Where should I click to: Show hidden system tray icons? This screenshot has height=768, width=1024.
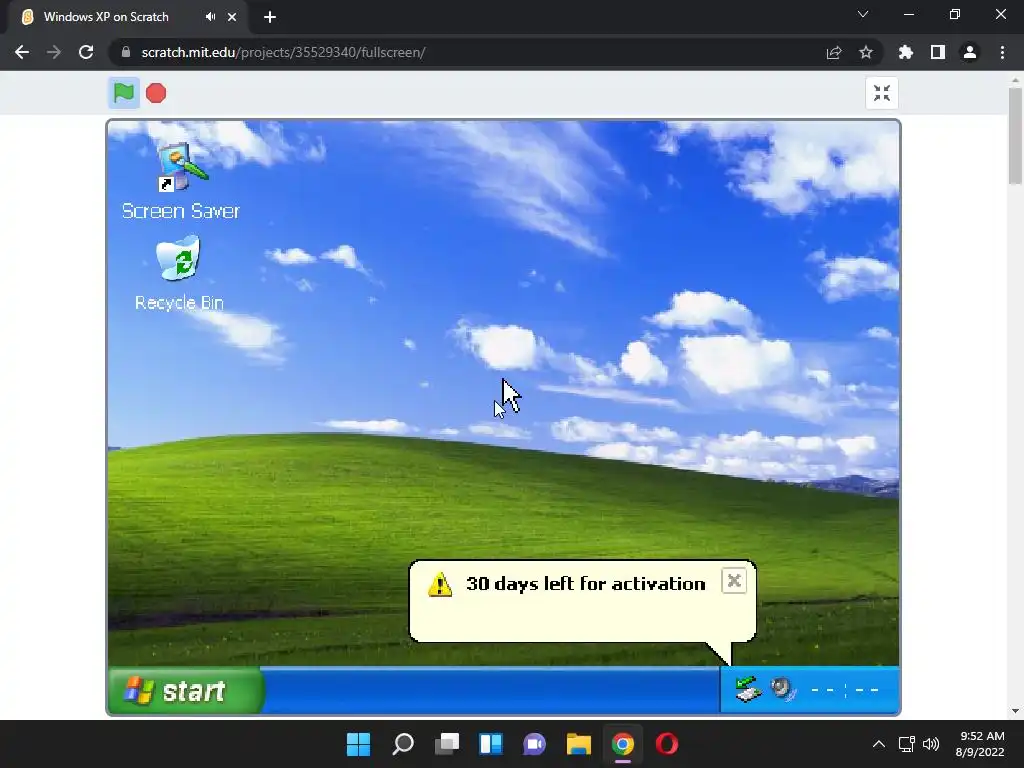879,744
